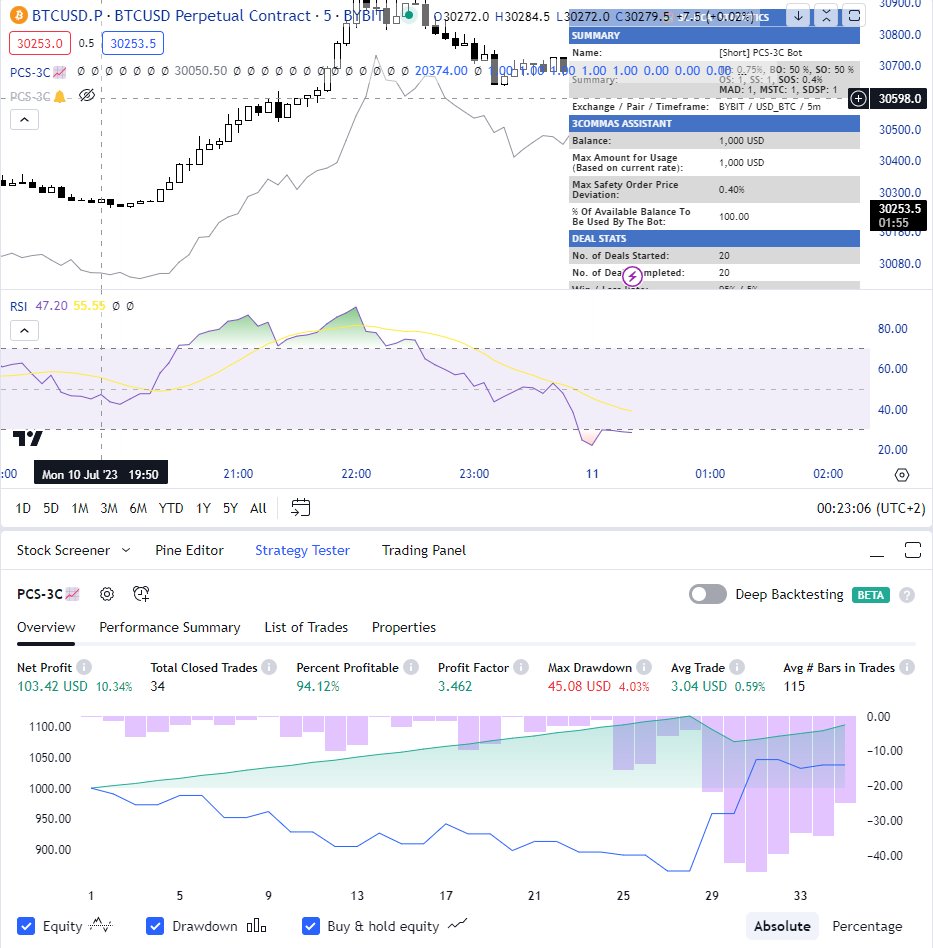Collapse the indicator legend on price pane
Viewport: 933px width, 948px height.
point(24,120)
